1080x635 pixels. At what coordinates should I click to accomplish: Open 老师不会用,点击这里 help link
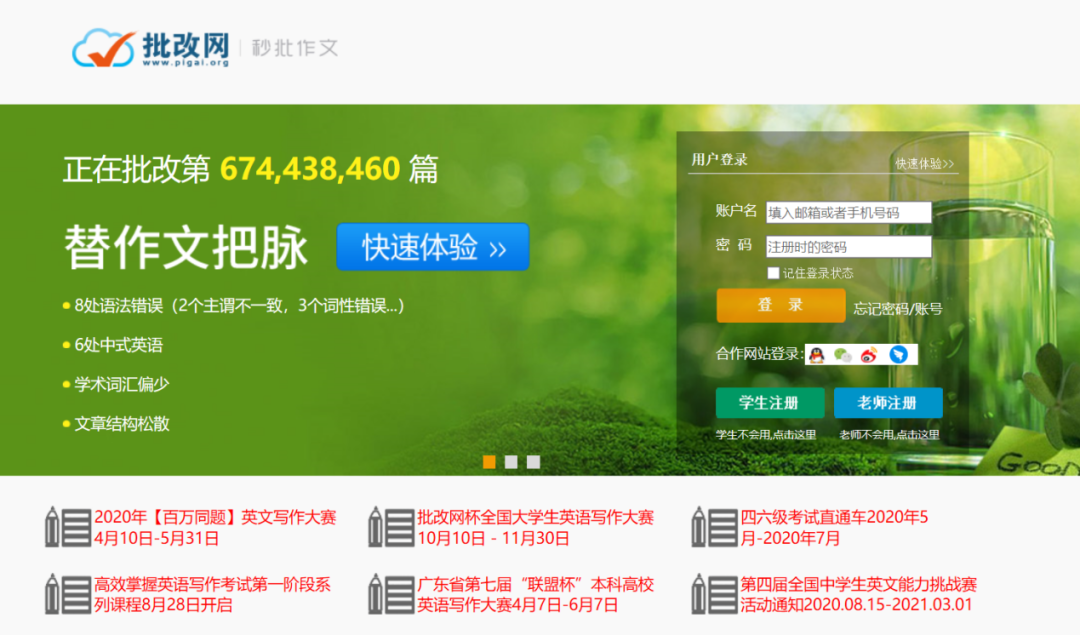point(889,435)
